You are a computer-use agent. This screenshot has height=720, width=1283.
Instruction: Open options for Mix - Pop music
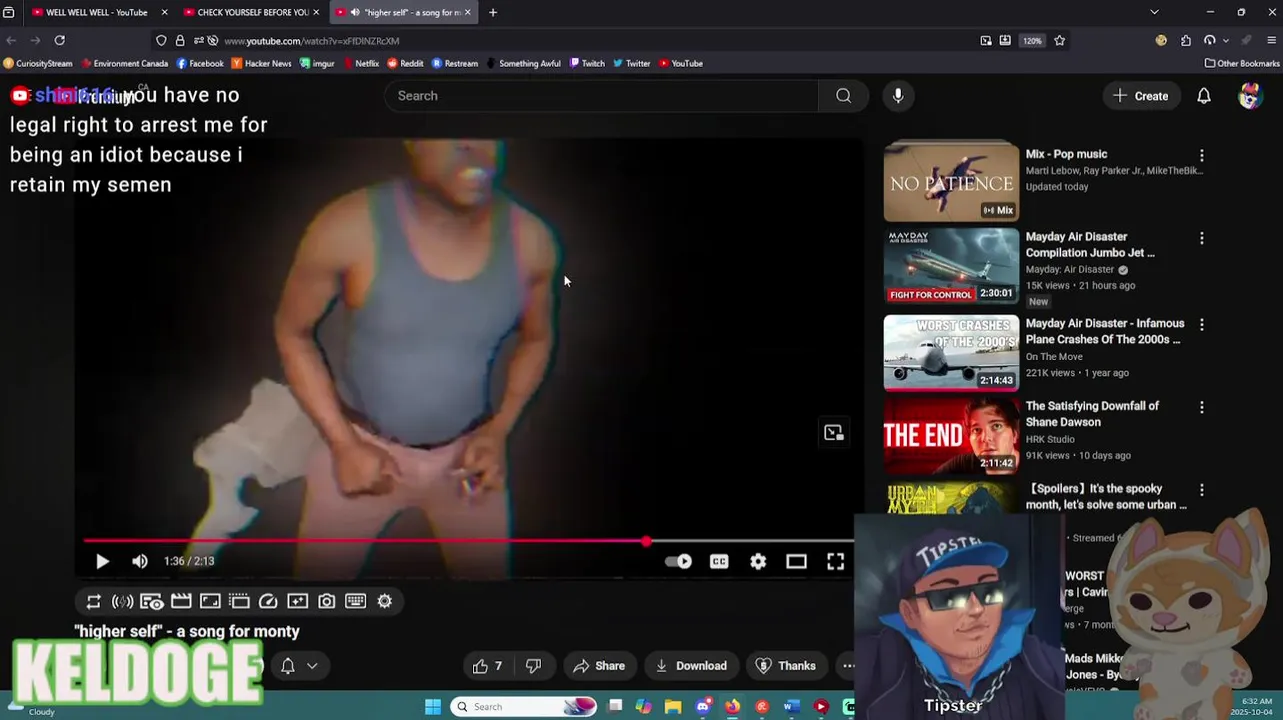point(1202,156)
